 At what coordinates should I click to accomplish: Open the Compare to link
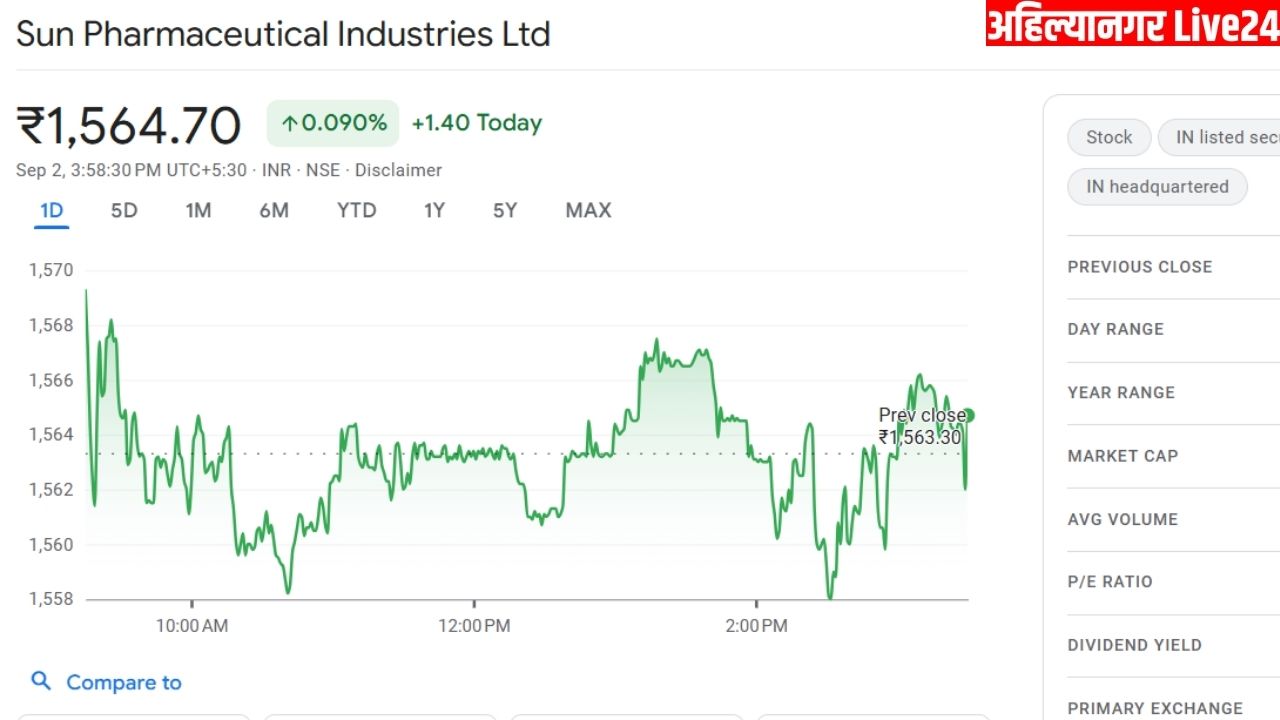point(124,682)
